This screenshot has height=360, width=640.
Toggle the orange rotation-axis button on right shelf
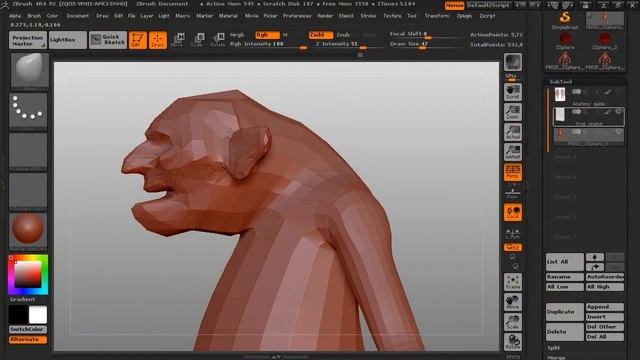tap(513, 247)
